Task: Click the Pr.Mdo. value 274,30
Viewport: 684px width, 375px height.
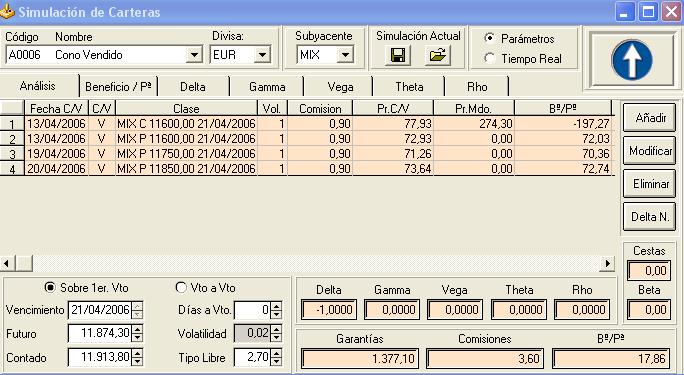Action: [474, 124]
